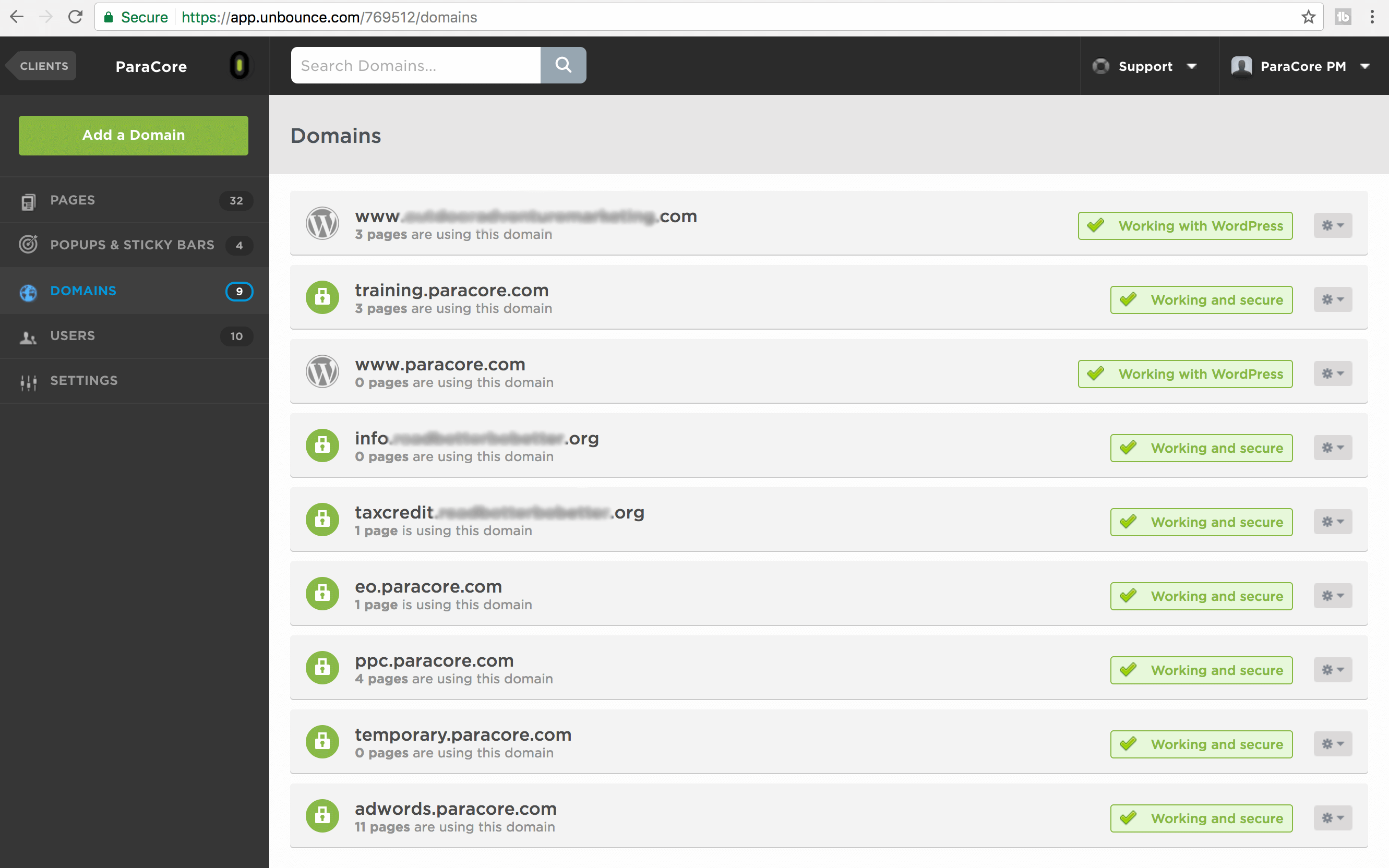The width and height of the screenshot is (1389, 868).
Task: Click the Support lifebuoy icon
Action: tap(1101, 66)
